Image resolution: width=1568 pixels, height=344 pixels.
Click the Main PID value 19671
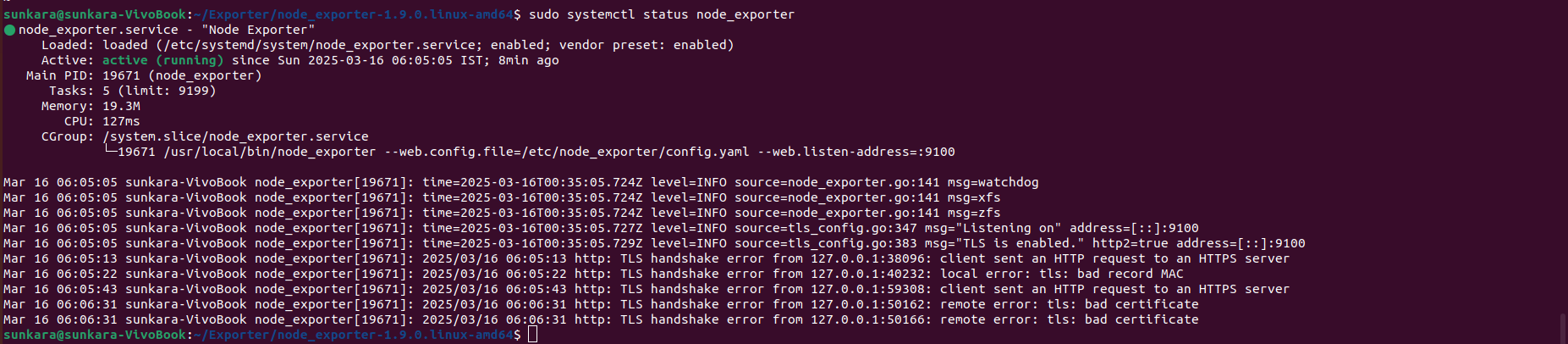tap(121, 75)
